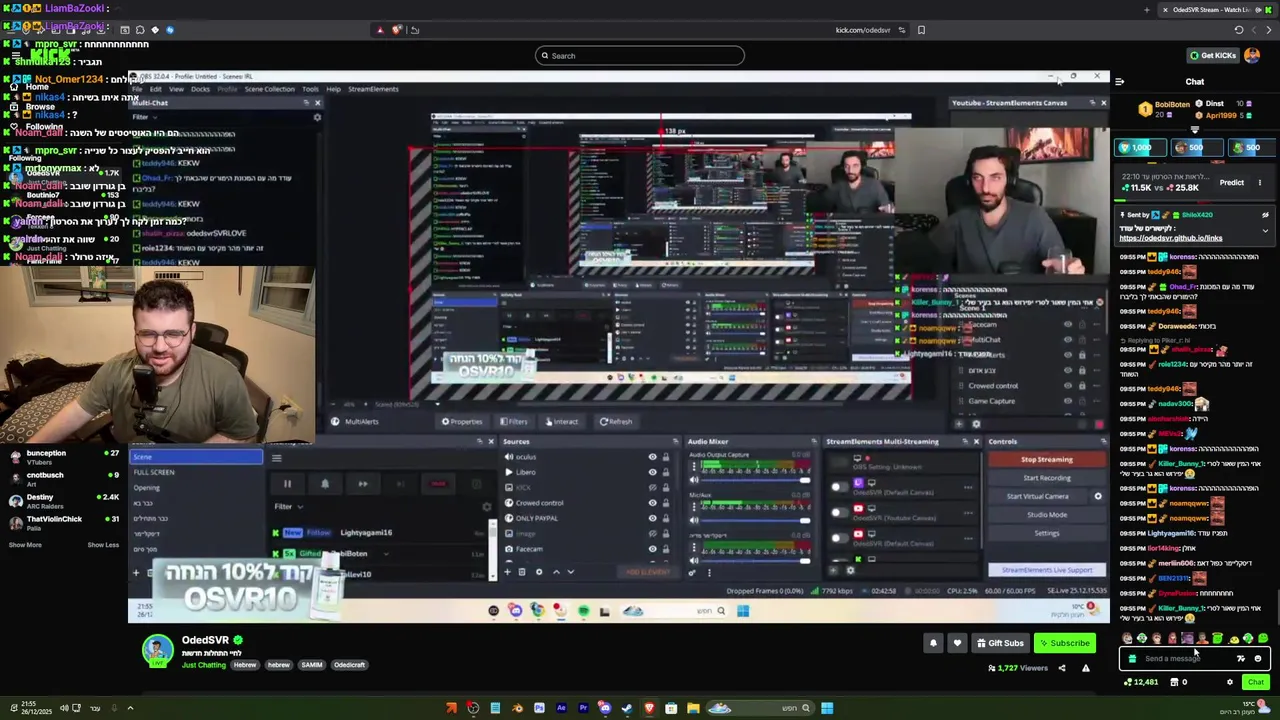Expand the pinned message chevron
Image resolution: width=1280 pixels, height=720 pixels.
coord(1265,231)
